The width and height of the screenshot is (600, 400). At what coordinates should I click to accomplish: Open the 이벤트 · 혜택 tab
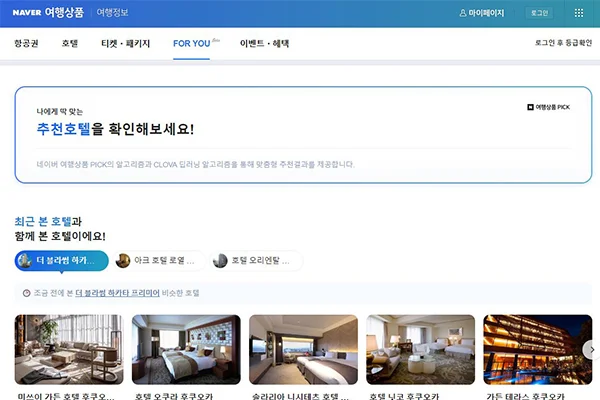tap(264, 44)
